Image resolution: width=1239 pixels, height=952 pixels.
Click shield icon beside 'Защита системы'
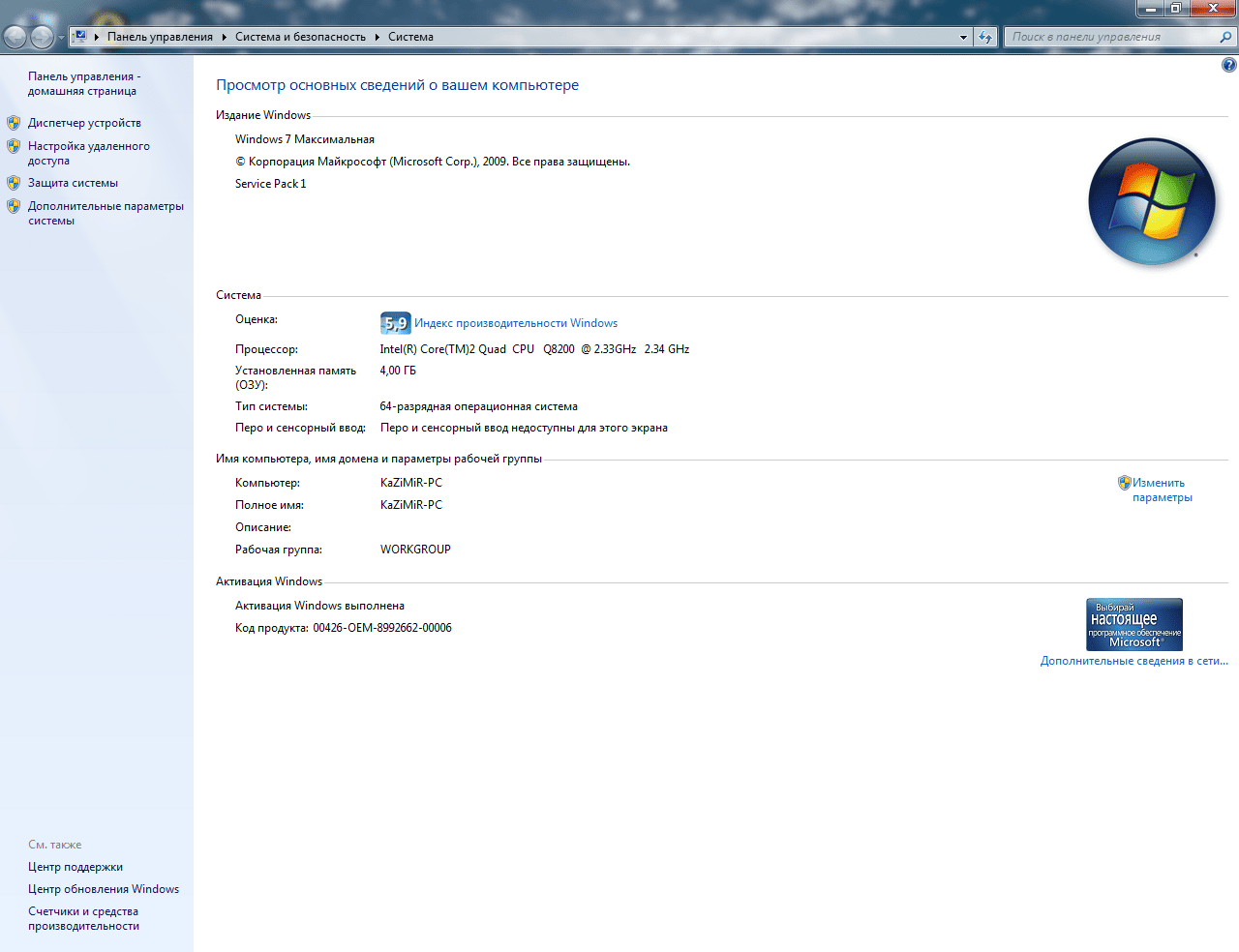click(14, 183)
